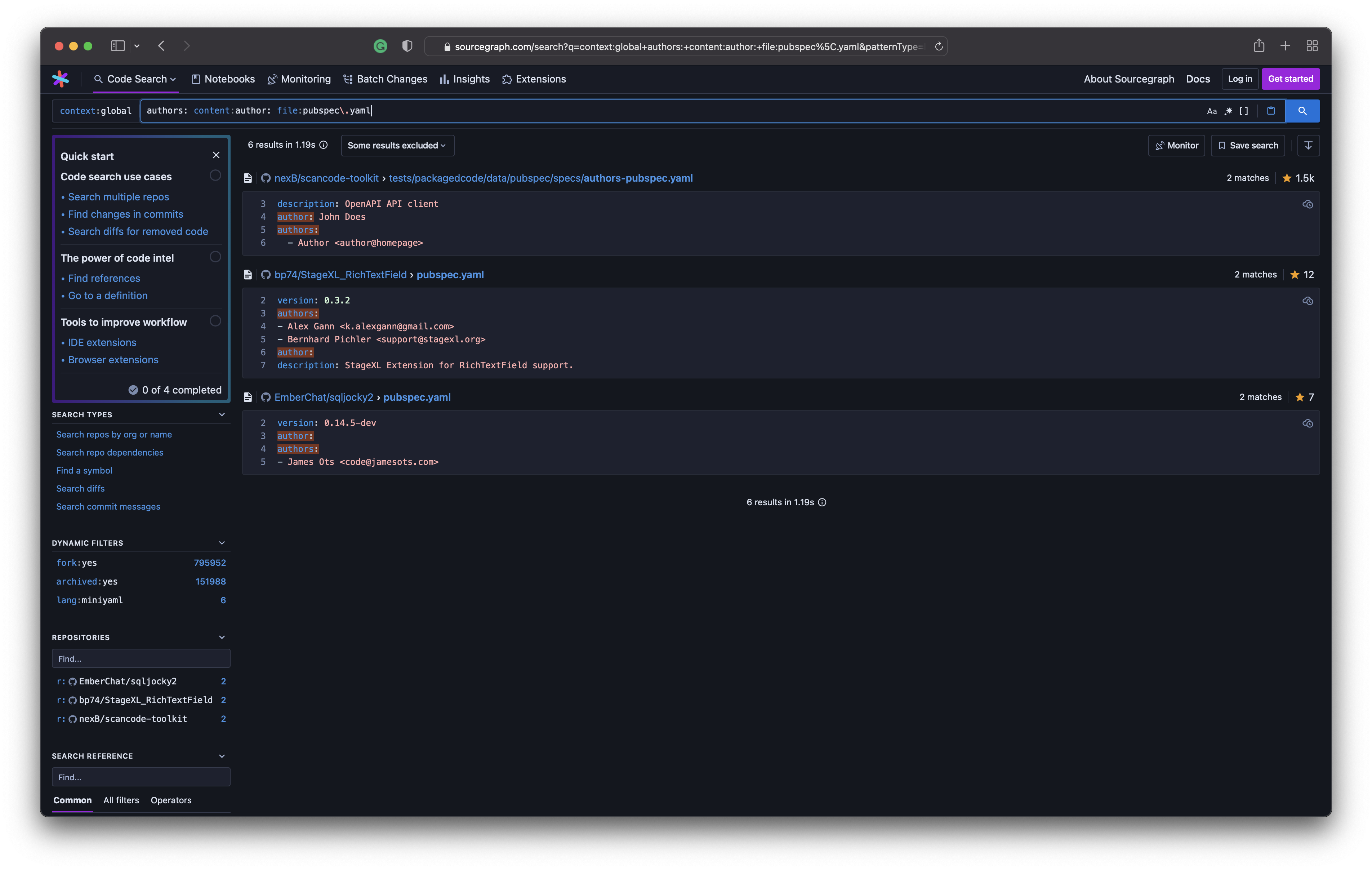Open Code Search dropdown menu
Viewport: 1372px width, 870px height.
click(135, 79)
